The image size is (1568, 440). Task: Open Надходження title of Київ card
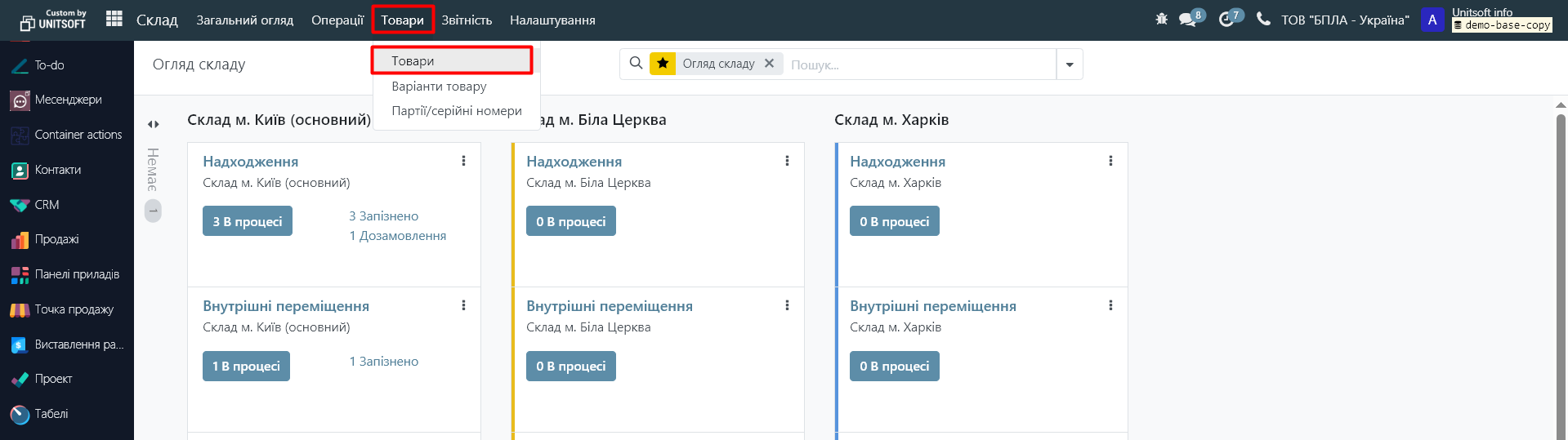coord(251,162)
